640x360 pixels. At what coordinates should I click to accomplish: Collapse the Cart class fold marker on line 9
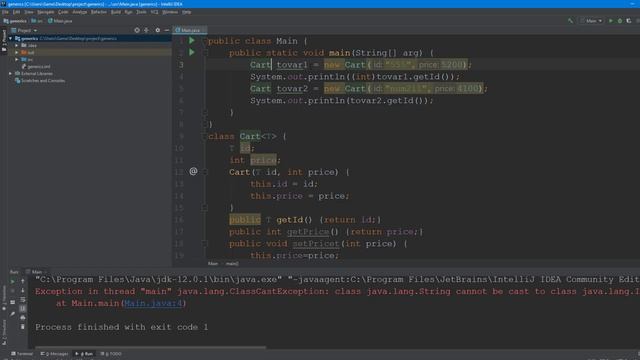click(205, 136)
